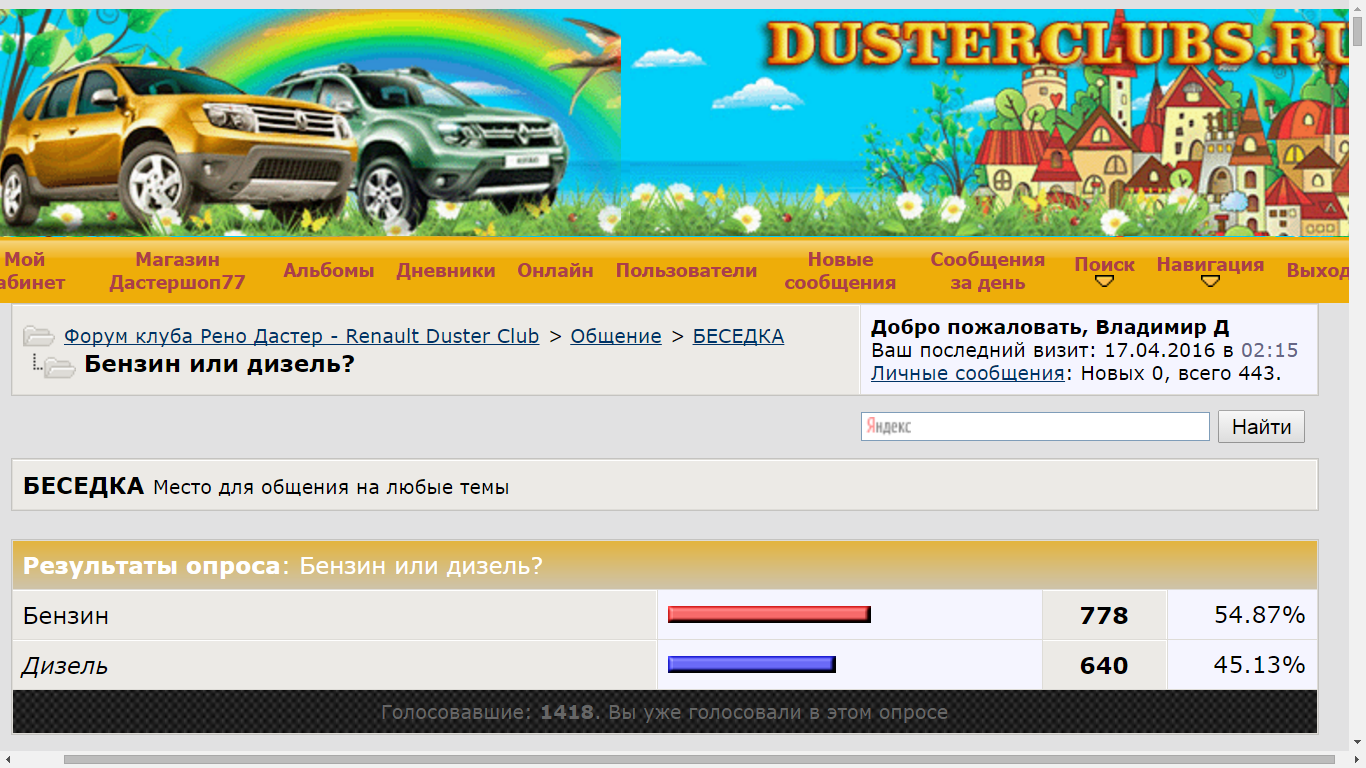View 'Новые сообщения'
Screen dimensions: 1366x768
pyautogui.click(x=840, y=271)
